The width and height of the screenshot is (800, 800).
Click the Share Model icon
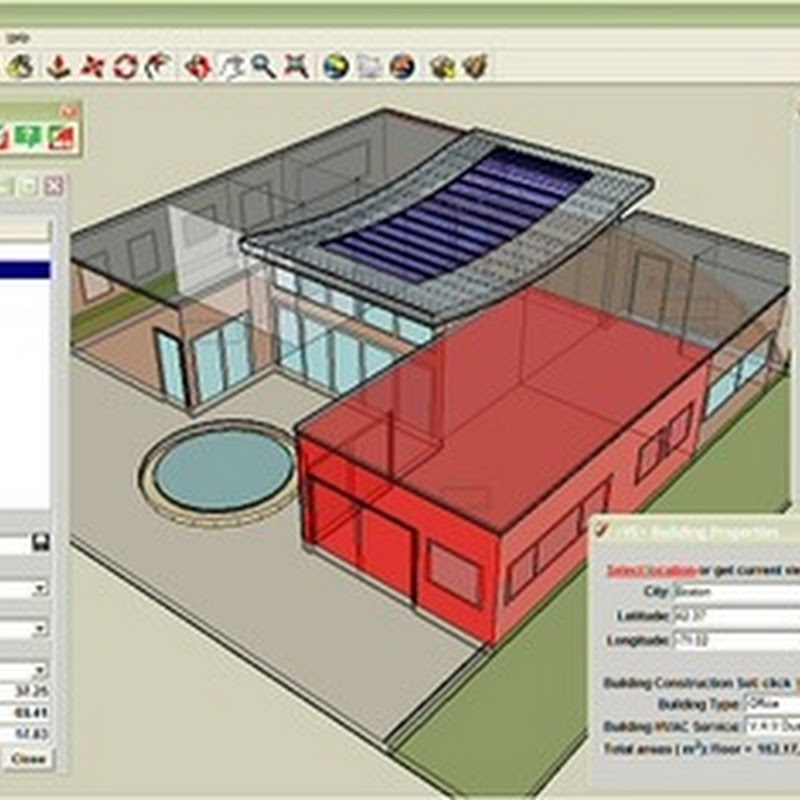pyautogui.click(x=476, y=66)
